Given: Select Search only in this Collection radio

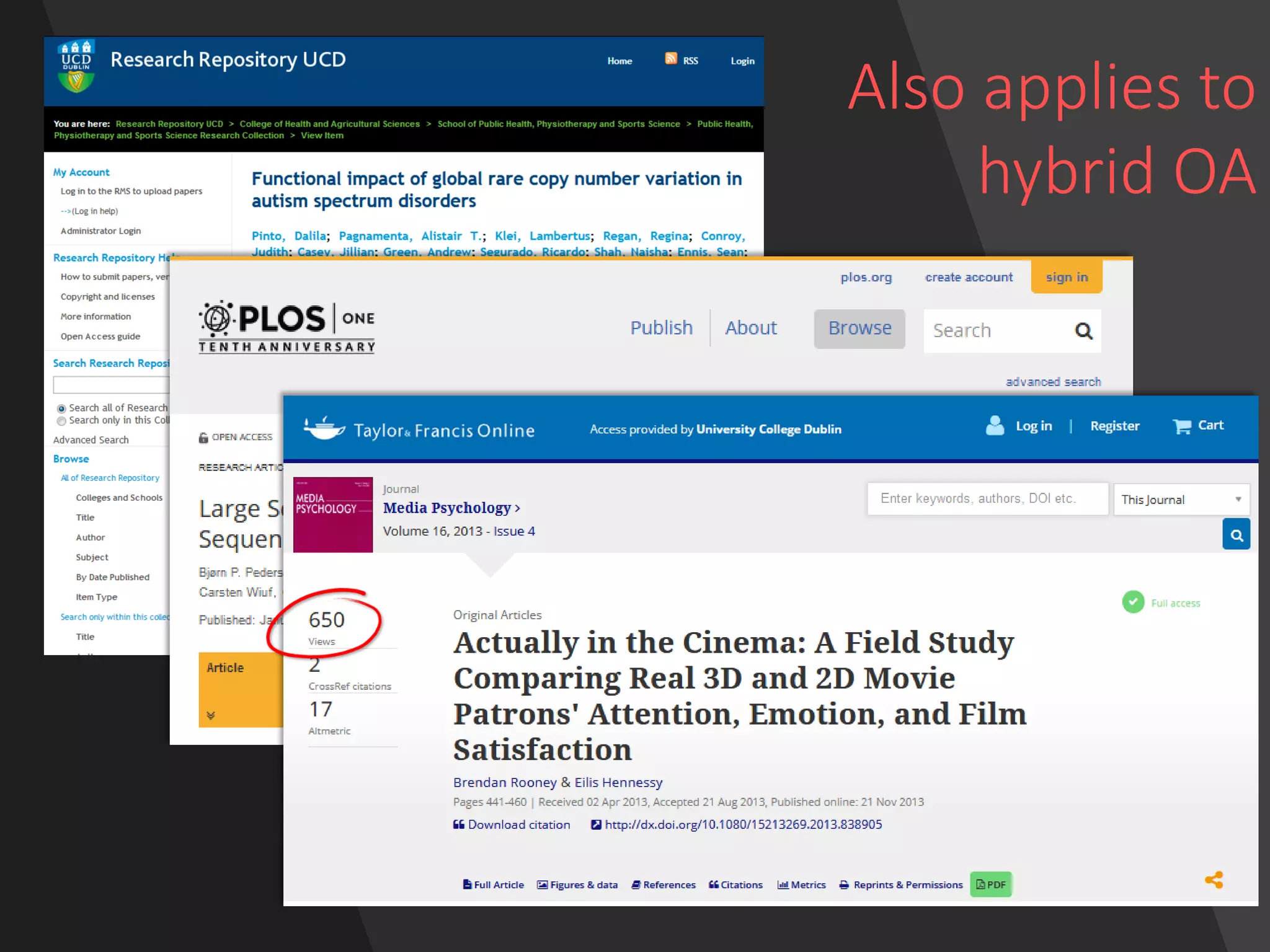Looking at the screenshot, I should coord(61,421).
